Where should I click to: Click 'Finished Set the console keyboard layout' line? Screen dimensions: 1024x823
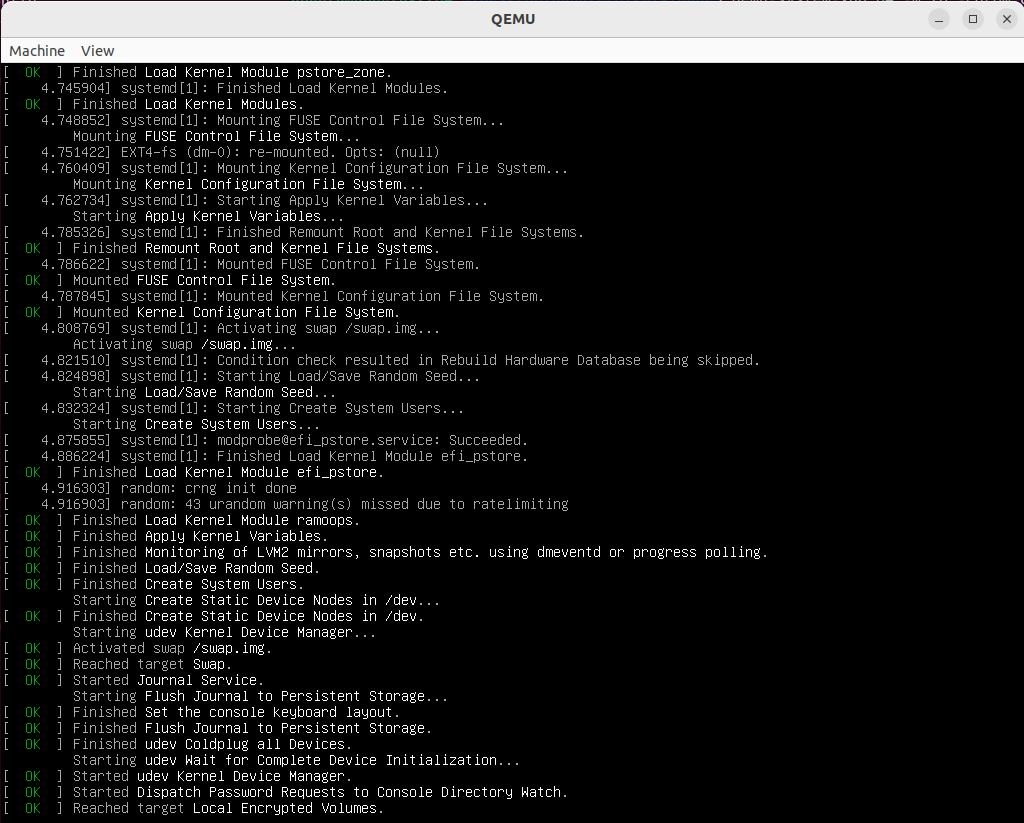click(x=236, y=712)
